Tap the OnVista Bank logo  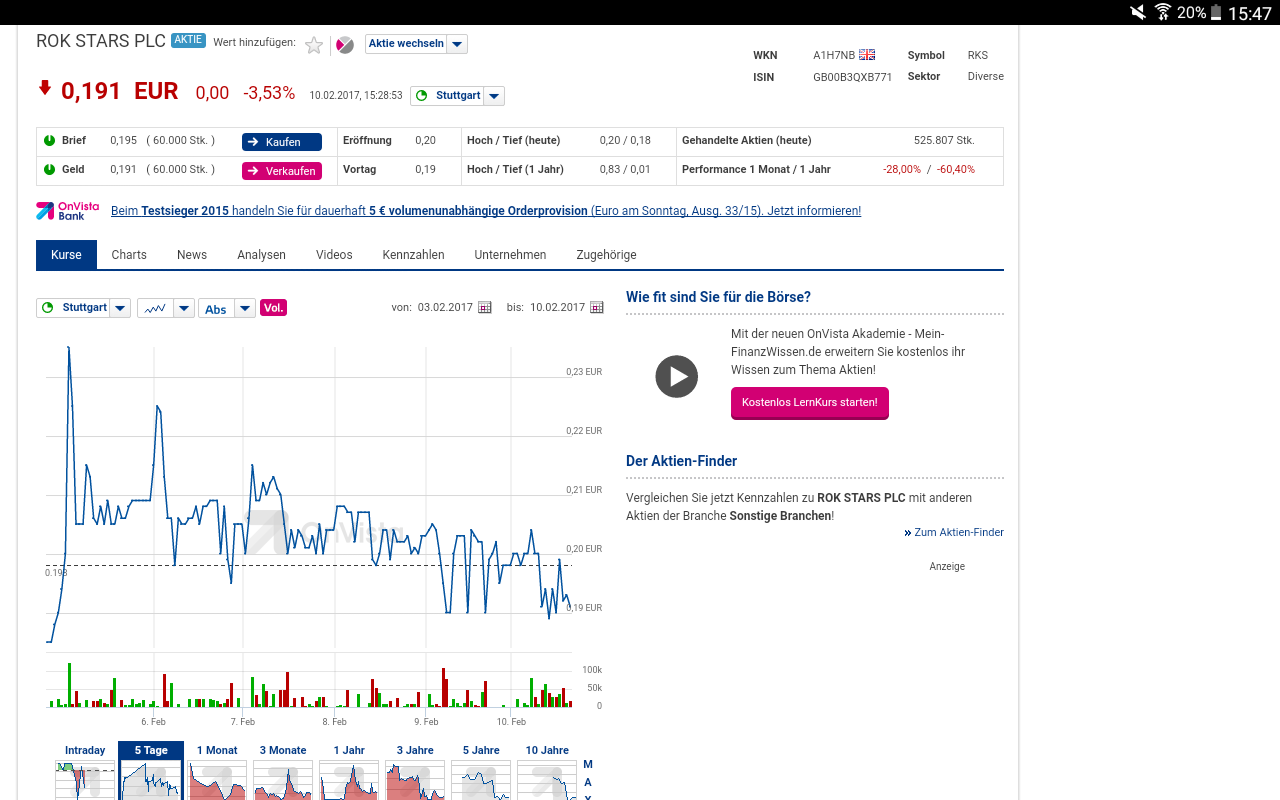(x=68, y=211)
